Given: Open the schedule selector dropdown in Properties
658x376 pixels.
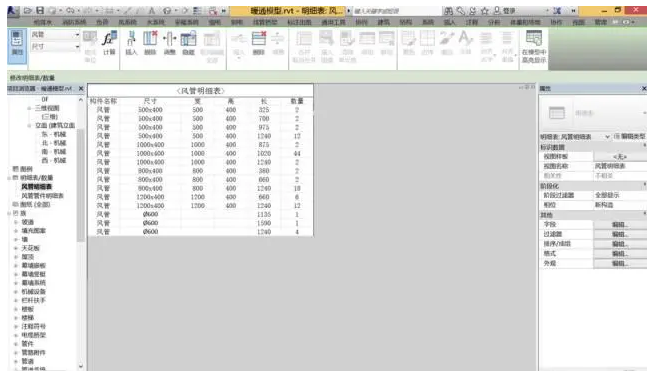Looking at the screenshot, I should 607,137.
